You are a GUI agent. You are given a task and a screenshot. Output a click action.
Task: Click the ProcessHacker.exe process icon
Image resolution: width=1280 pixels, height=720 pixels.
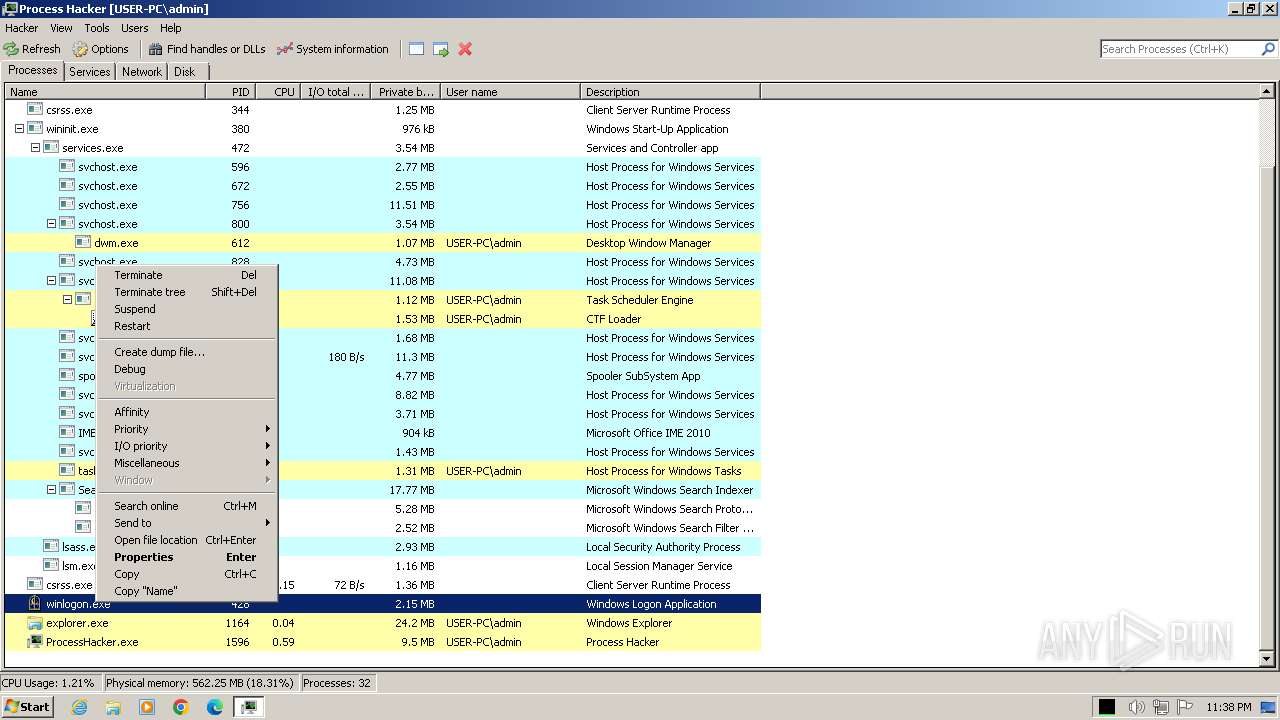[x=35, y=642]
